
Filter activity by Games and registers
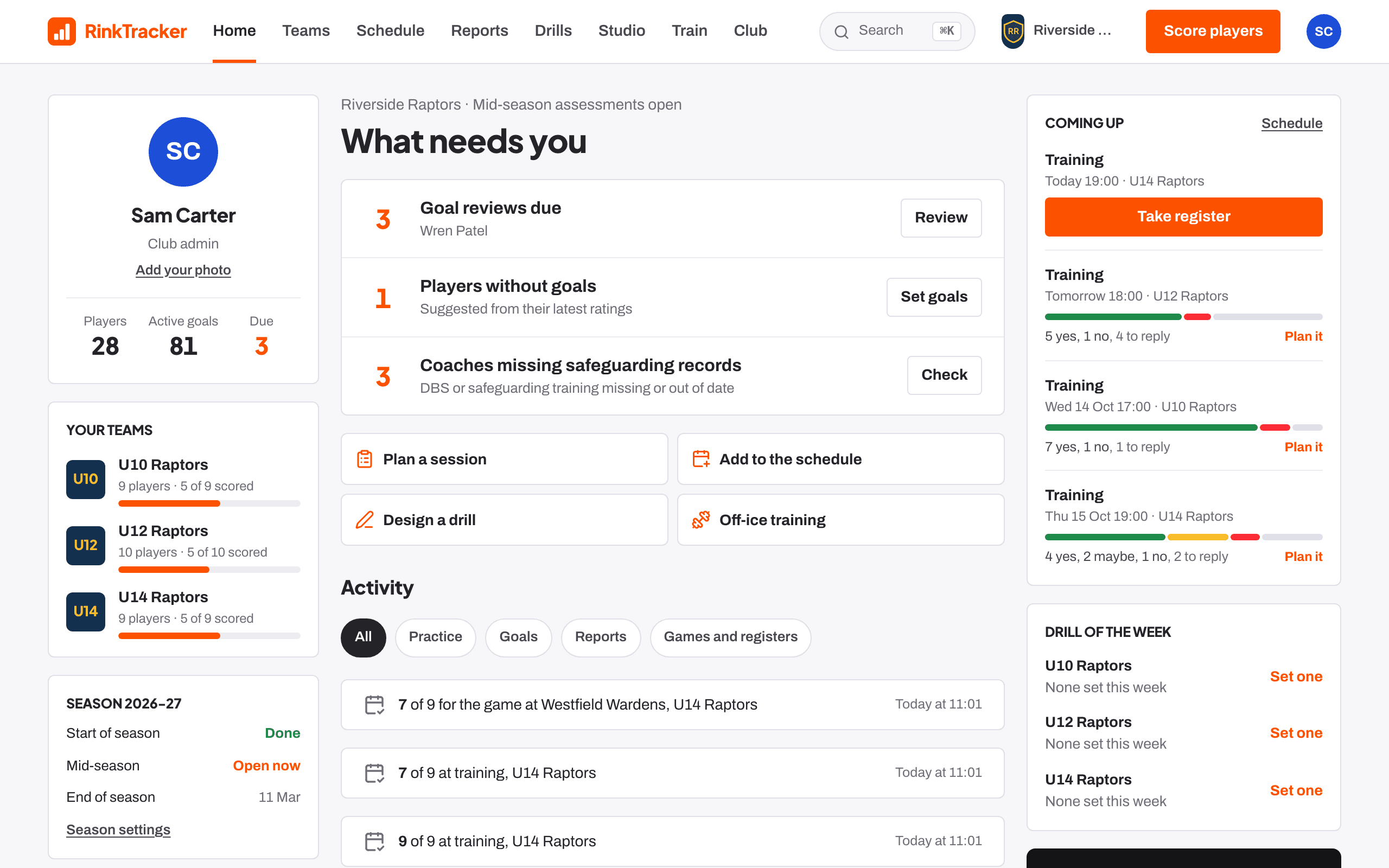tap(730, 637)
